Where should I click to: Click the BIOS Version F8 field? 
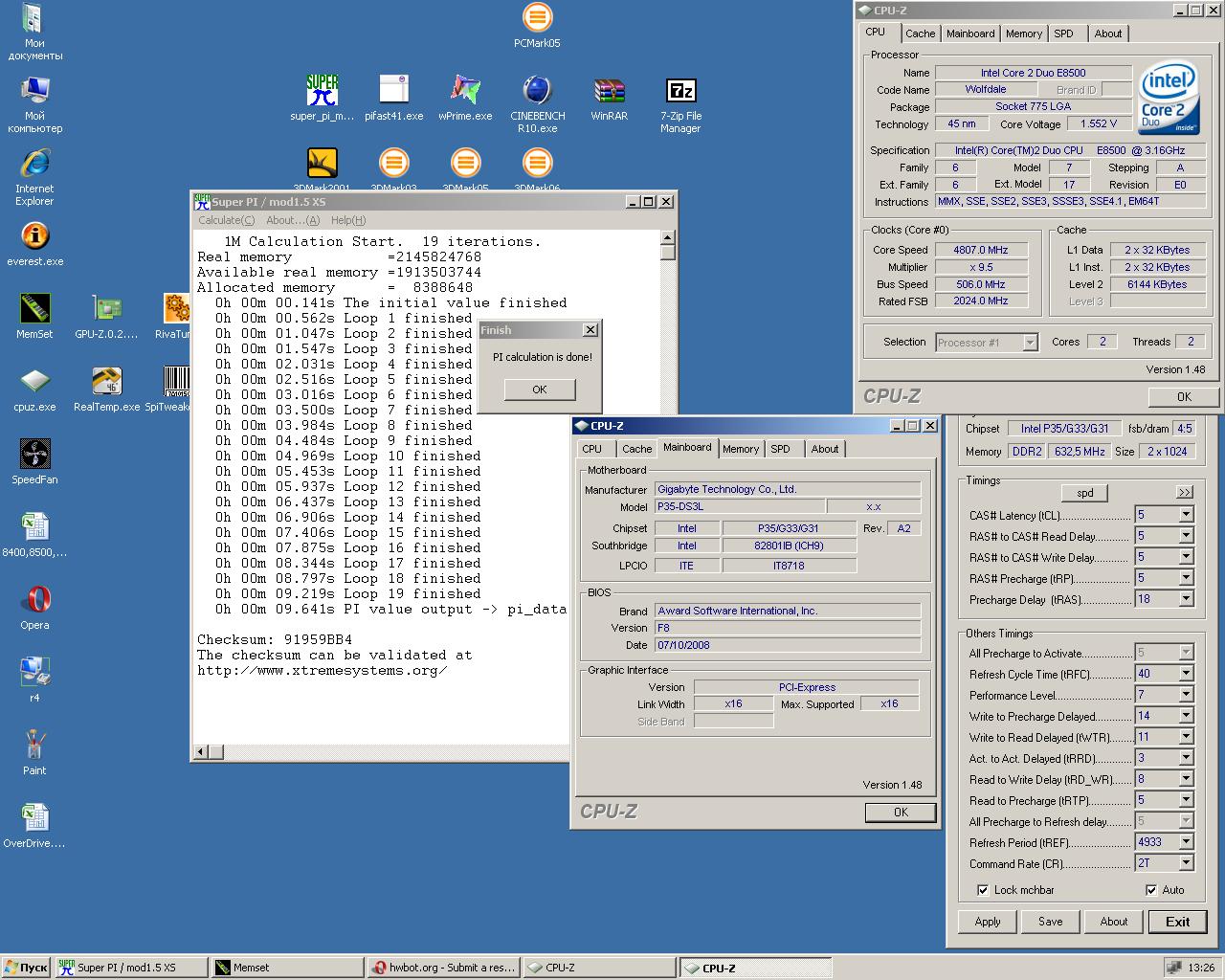[x=788, y=628]
